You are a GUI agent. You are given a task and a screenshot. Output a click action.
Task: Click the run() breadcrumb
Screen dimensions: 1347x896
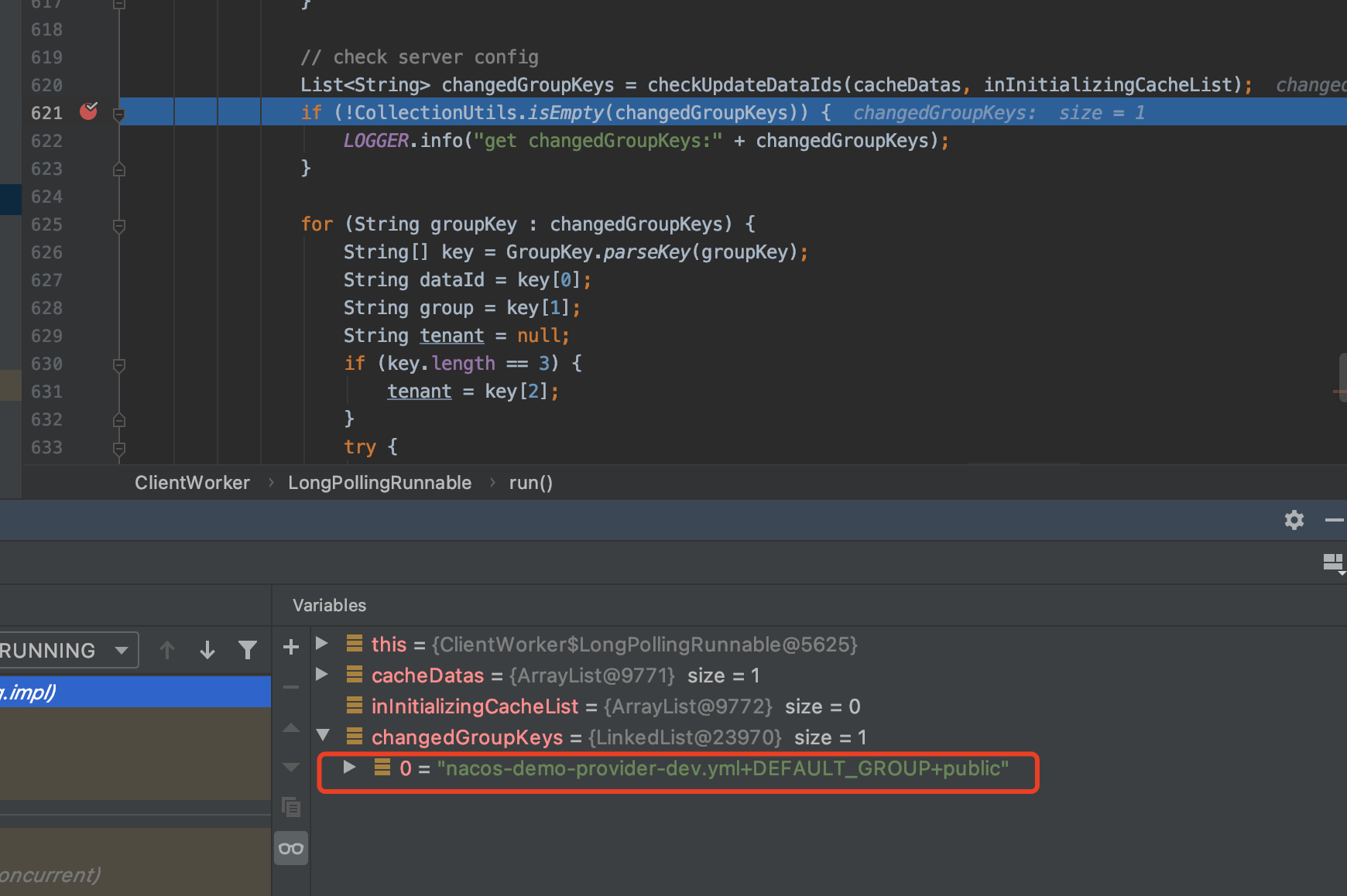pyautogui.click(x=530, y=483)
